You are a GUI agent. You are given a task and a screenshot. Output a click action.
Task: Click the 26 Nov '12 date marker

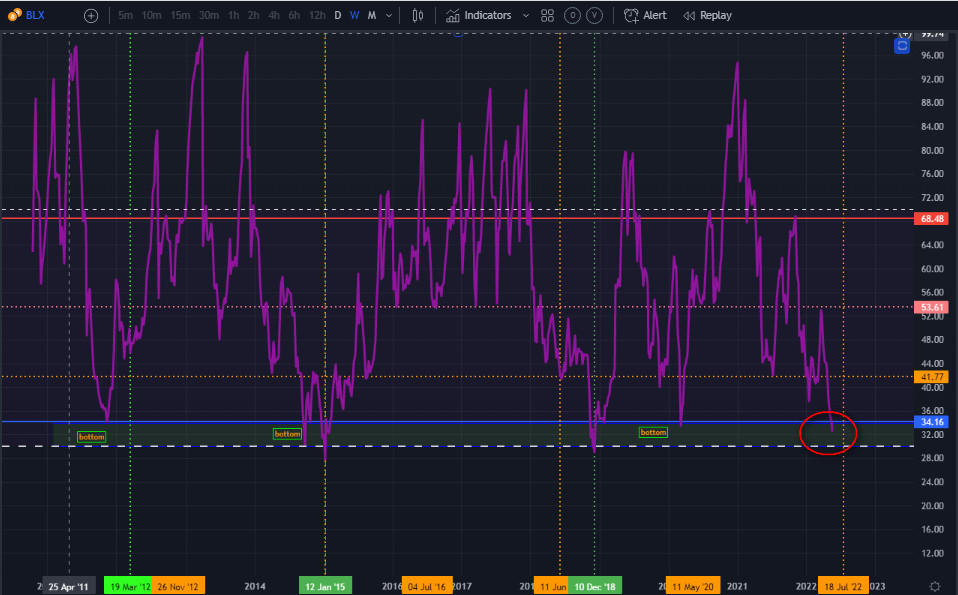[178, 586]
